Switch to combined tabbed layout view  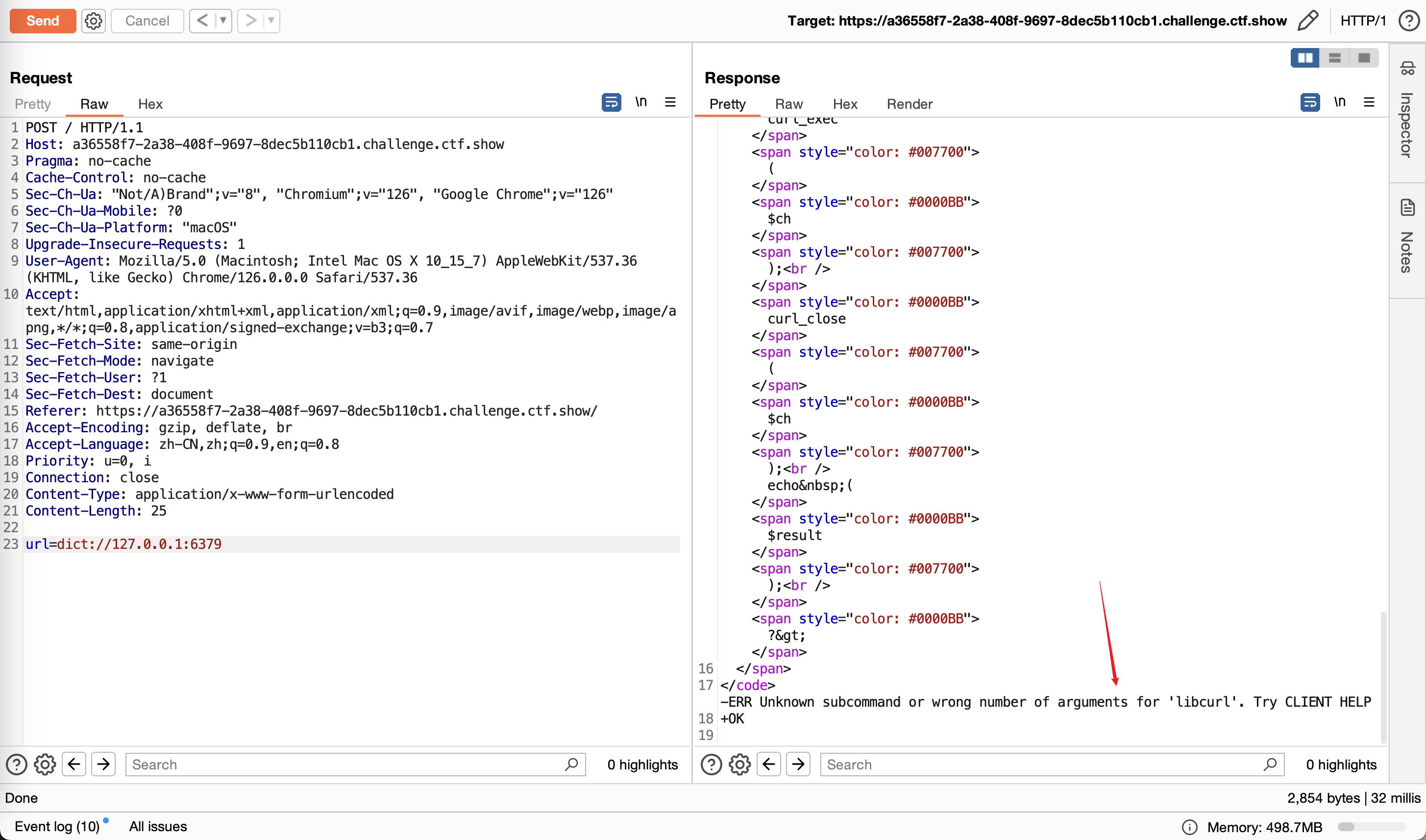(x=1364, y=58)
